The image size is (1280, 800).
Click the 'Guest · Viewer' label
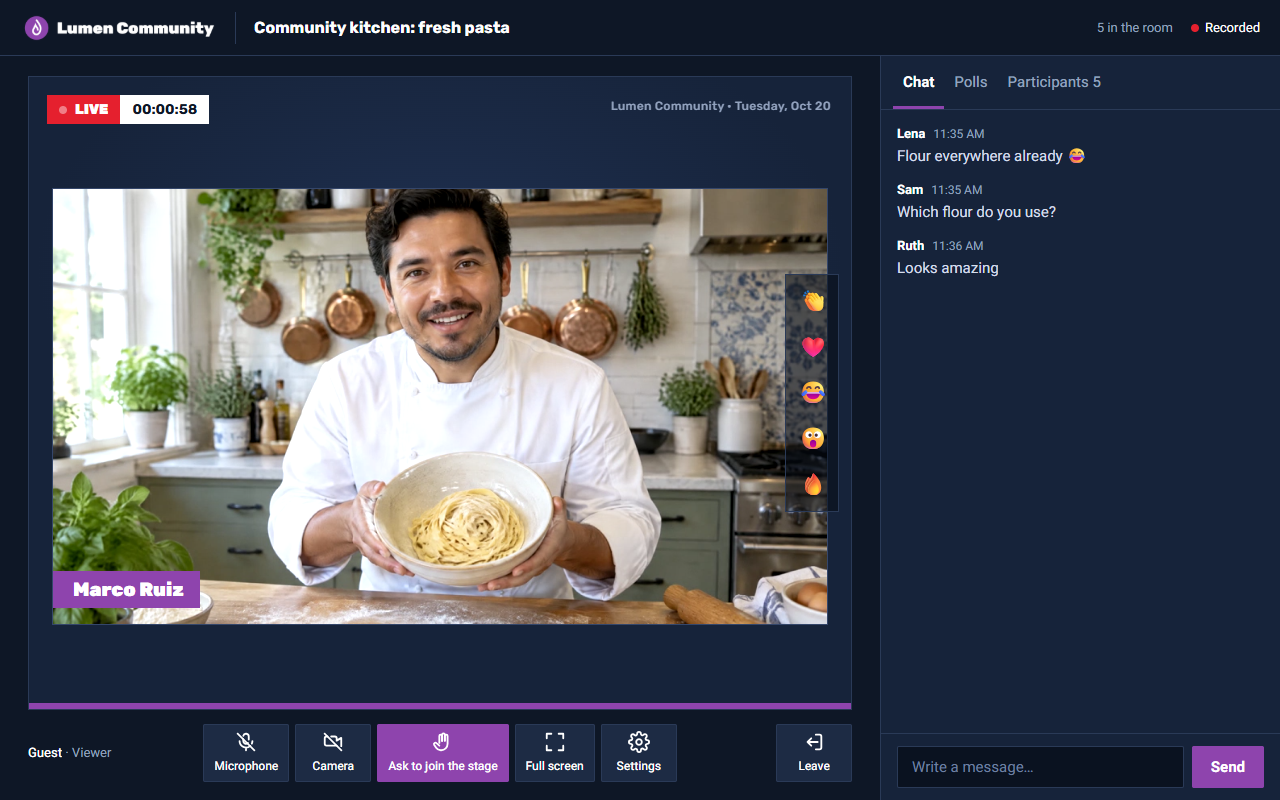pyautogui.click(x=70, y=753)
